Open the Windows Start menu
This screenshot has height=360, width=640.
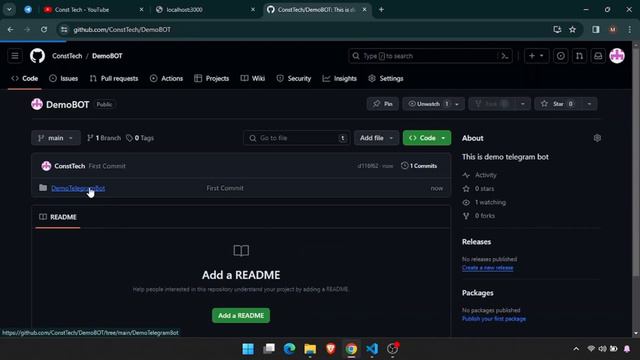(x=248, y=349)
